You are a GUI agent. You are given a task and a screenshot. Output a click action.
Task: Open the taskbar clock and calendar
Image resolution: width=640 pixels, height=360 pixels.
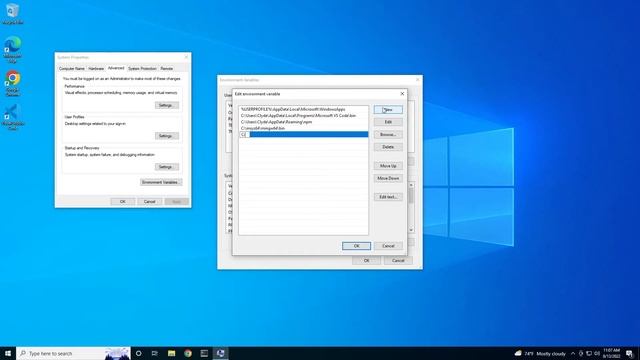(x=611, y=353)
